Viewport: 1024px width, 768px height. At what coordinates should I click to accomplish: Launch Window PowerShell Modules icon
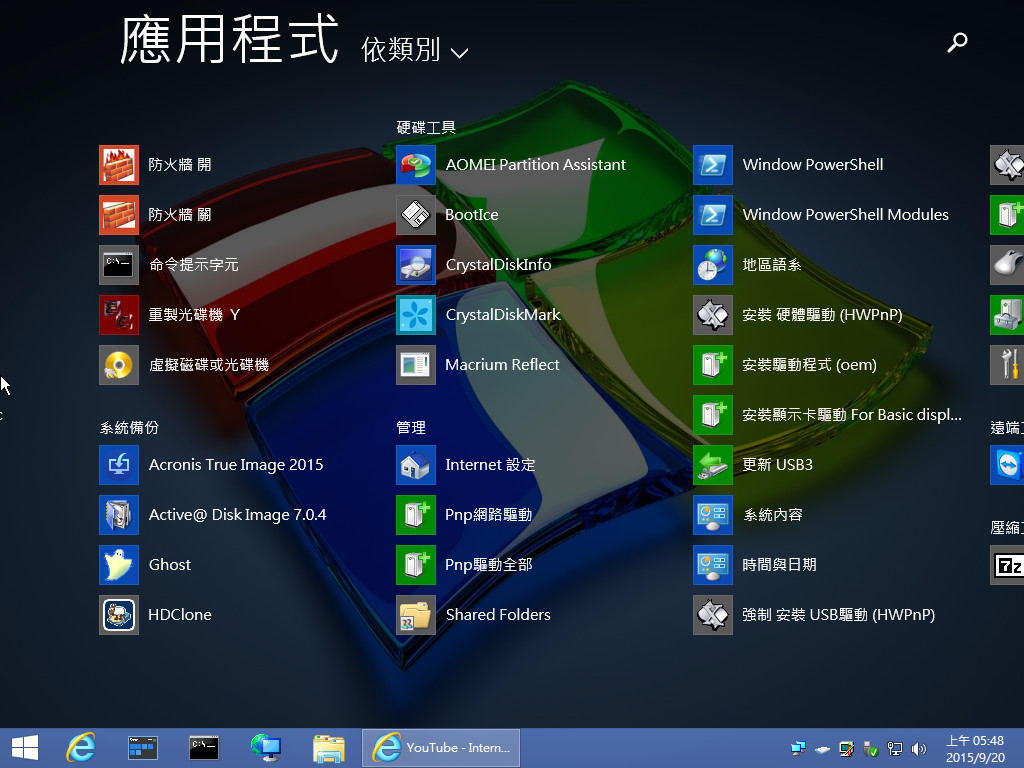[x=713, y=215]
